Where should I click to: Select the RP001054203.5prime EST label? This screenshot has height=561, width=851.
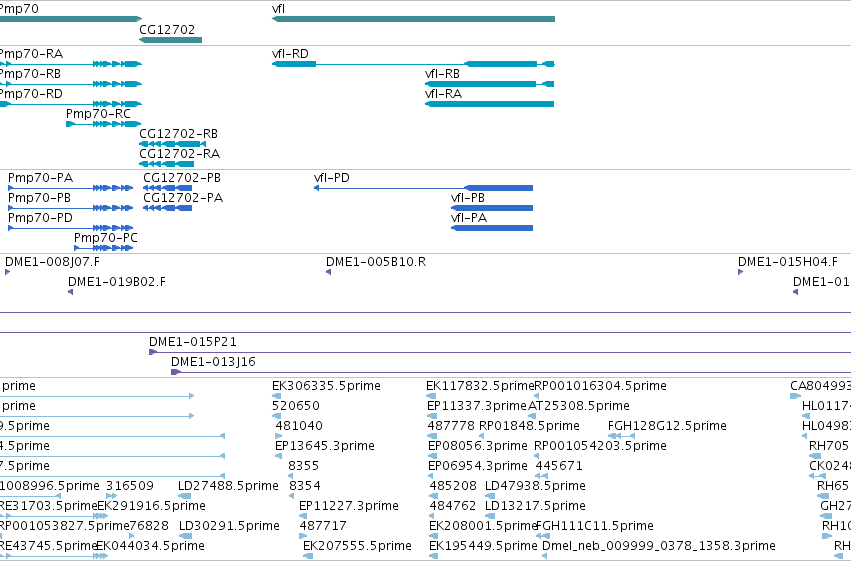coord(600,446)
